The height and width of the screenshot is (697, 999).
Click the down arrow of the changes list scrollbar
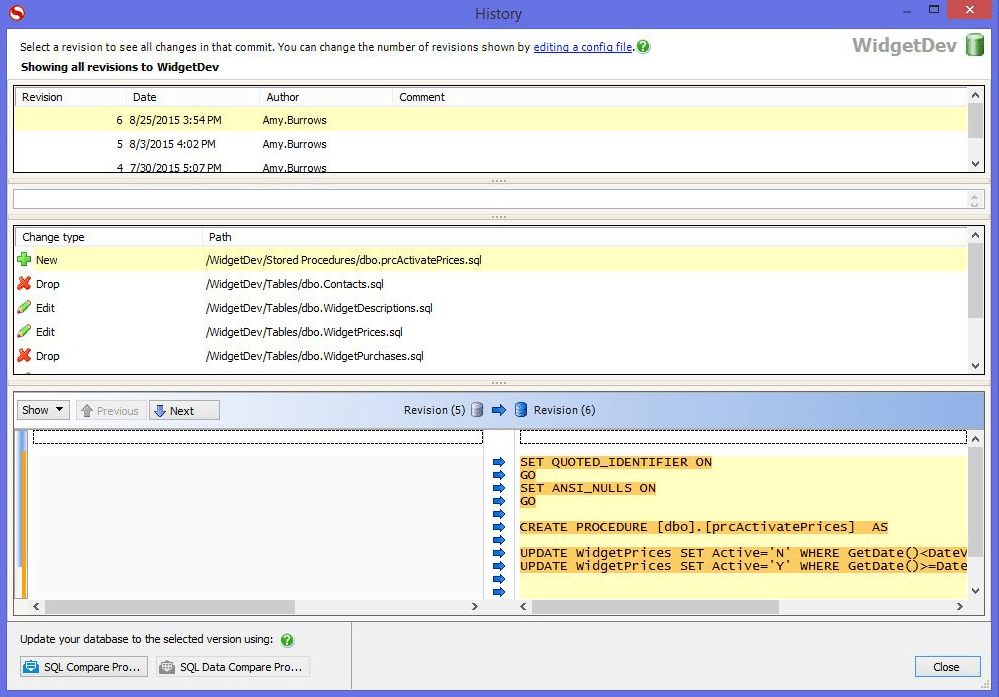pos(975,366)
